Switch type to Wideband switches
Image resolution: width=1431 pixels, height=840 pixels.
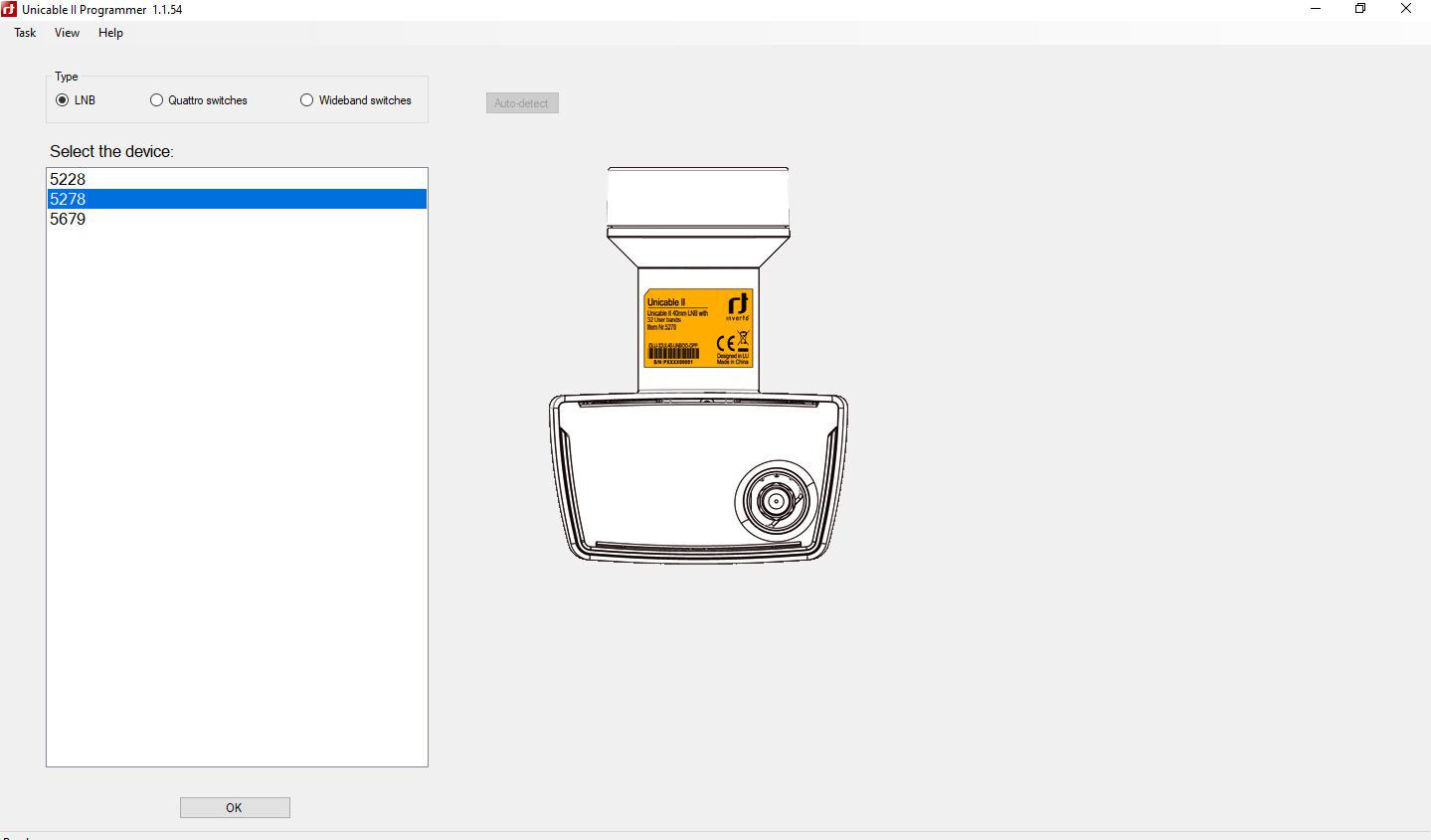(x=307, y=100)
